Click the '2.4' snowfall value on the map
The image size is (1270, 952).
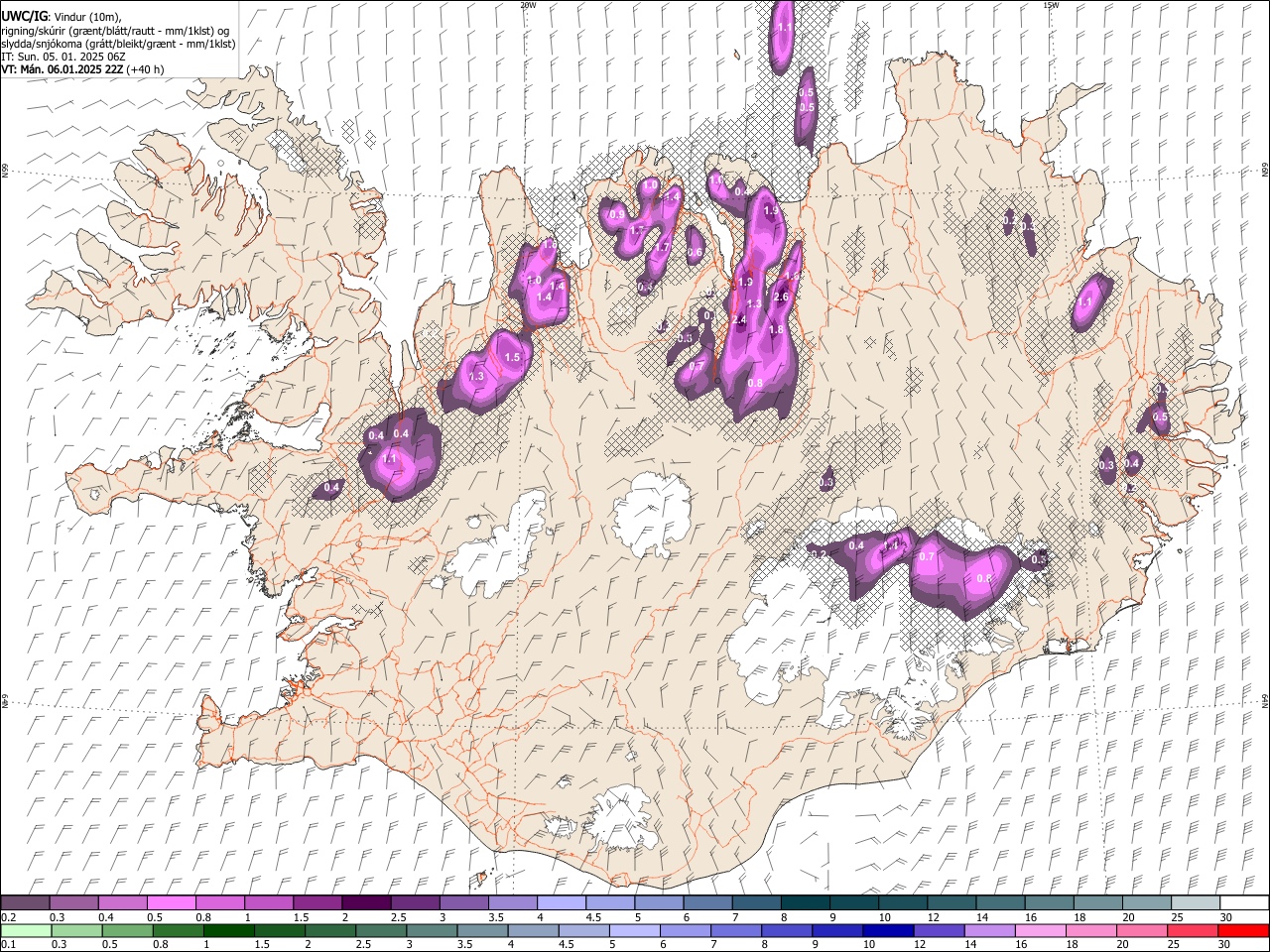[x=738, y=319]
